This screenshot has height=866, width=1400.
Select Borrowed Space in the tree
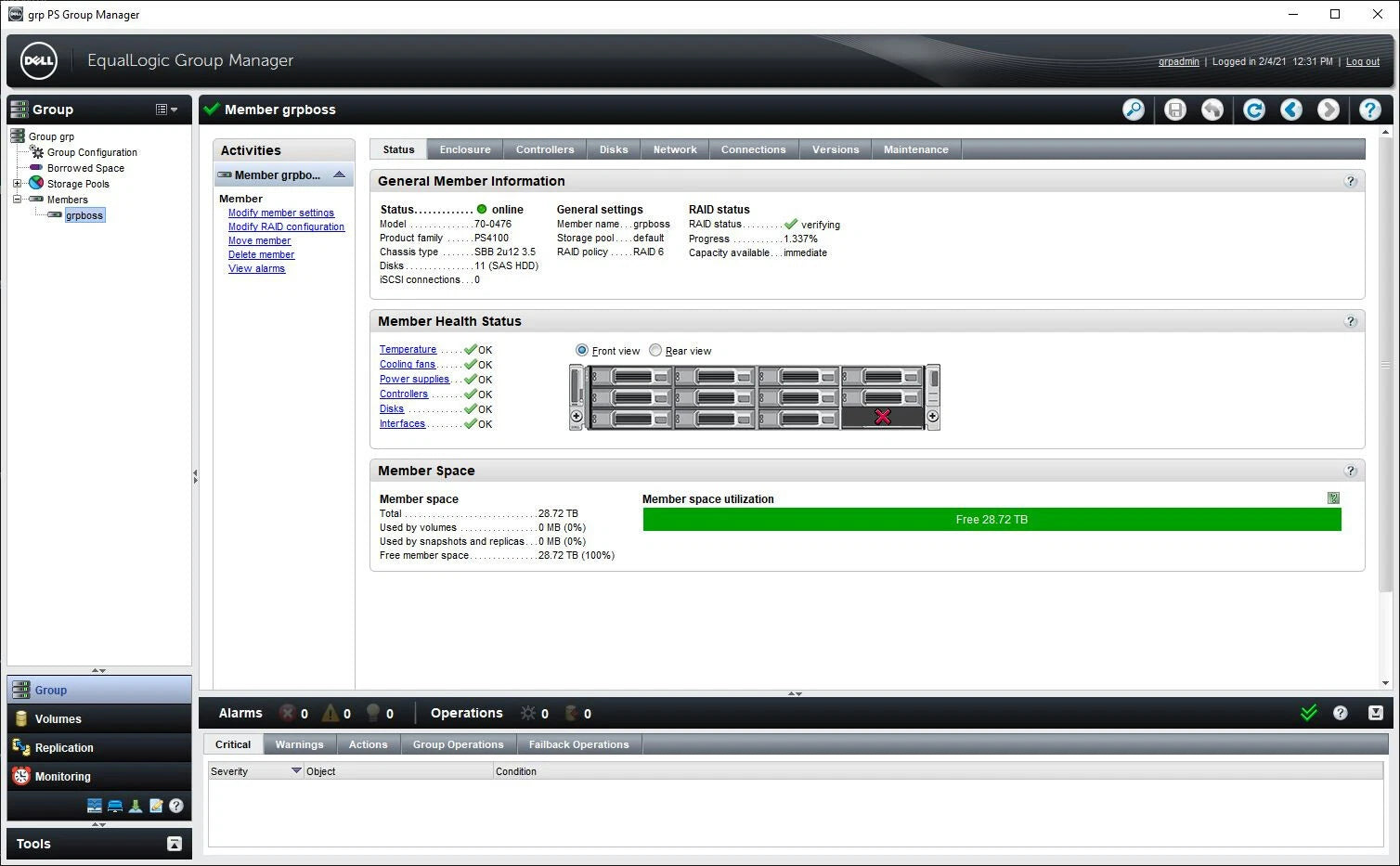pos(85,168)
